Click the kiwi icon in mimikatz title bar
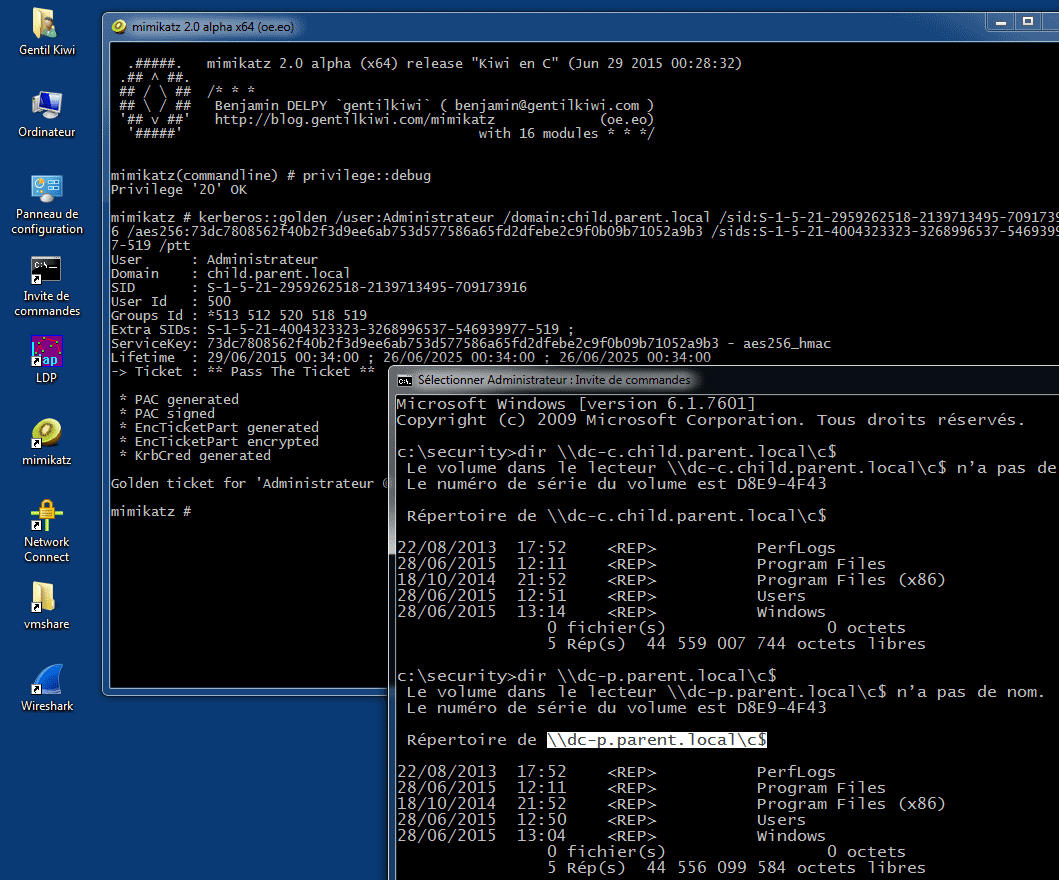This screenshot has height=880, width=1059. (x=119, y=27)
